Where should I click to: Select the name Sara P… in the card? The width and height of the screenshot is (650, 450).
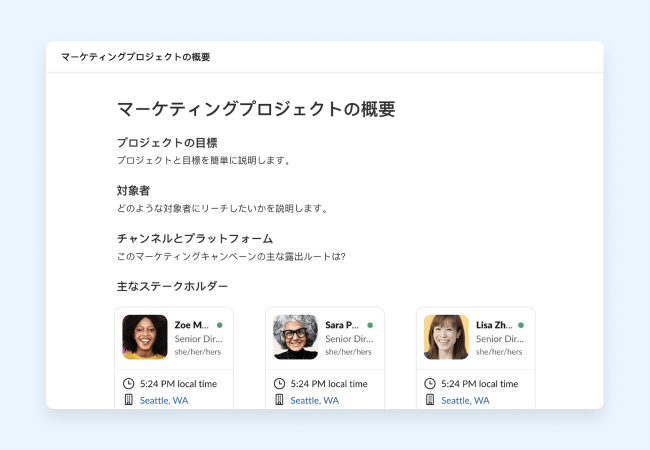[x=342, y=325]
